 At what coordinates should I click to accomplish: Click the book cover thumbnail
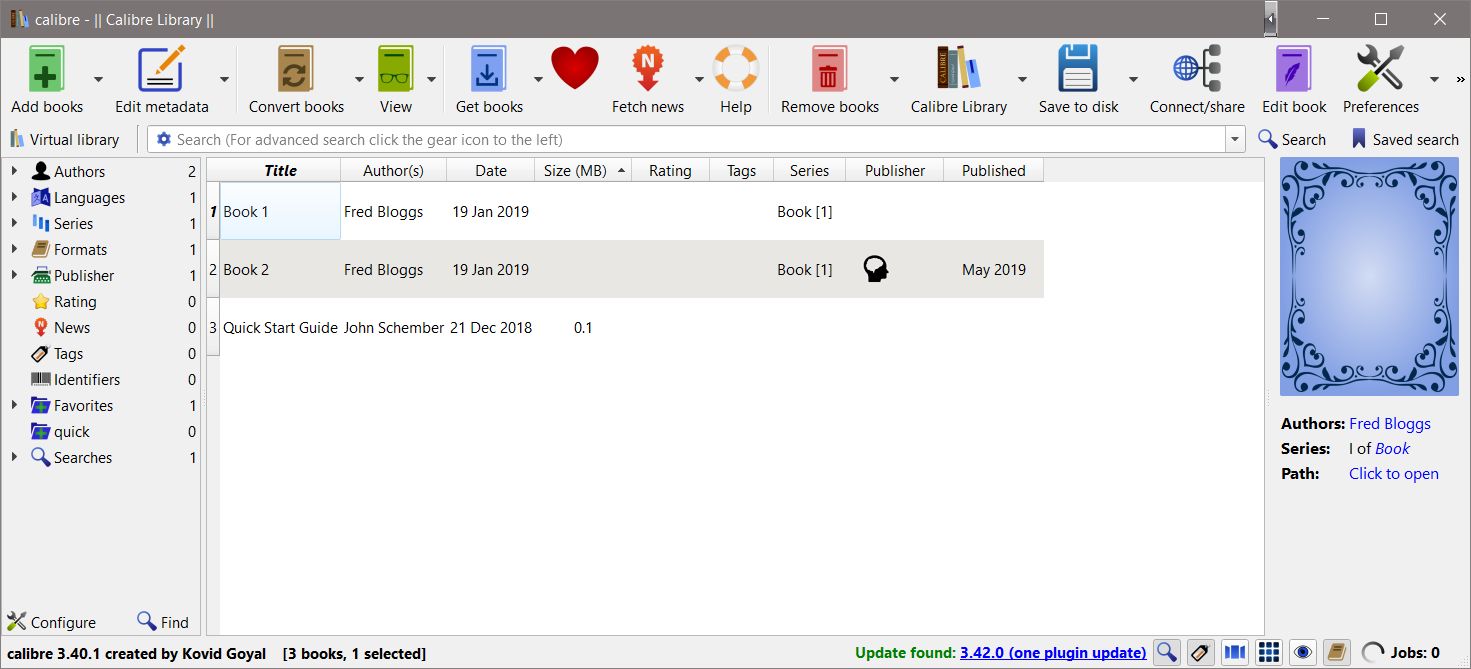1369,278
